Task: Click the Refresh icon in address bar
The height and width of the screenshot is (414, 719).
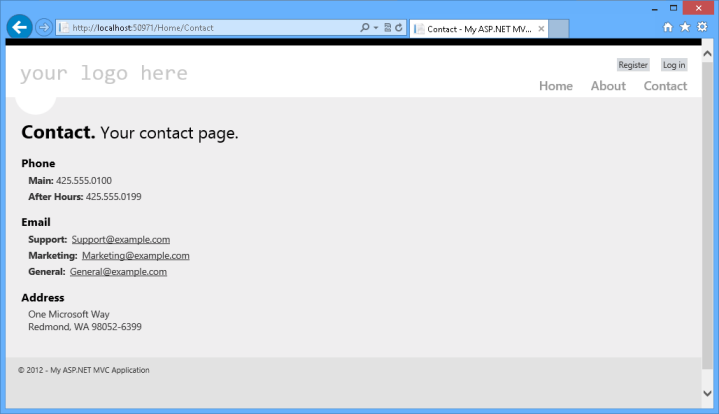Action: click(x=399, y=28)
